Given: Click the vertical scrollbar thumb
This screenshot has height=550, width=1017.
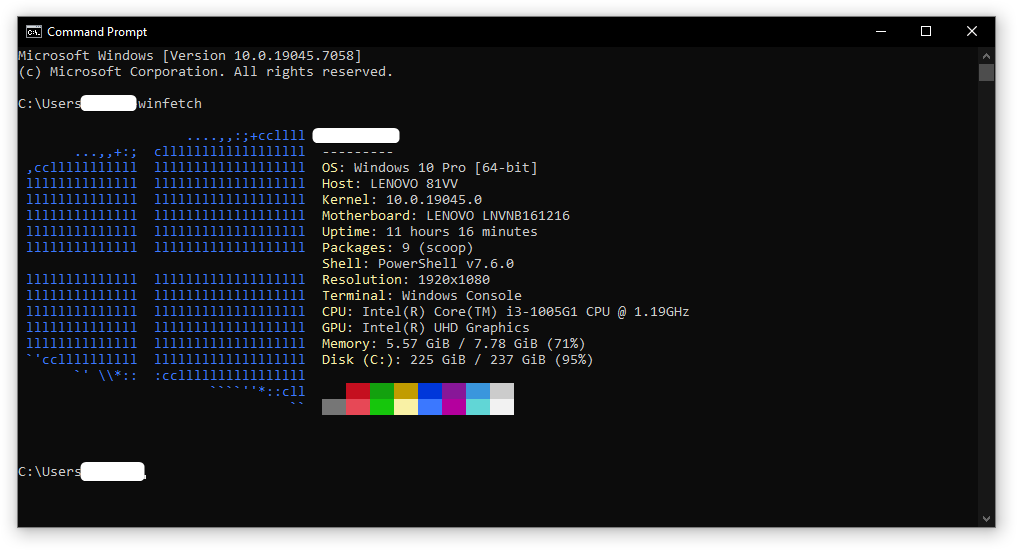Looking at the screenshot, I should pyautogui.click(x=987, y=72).
